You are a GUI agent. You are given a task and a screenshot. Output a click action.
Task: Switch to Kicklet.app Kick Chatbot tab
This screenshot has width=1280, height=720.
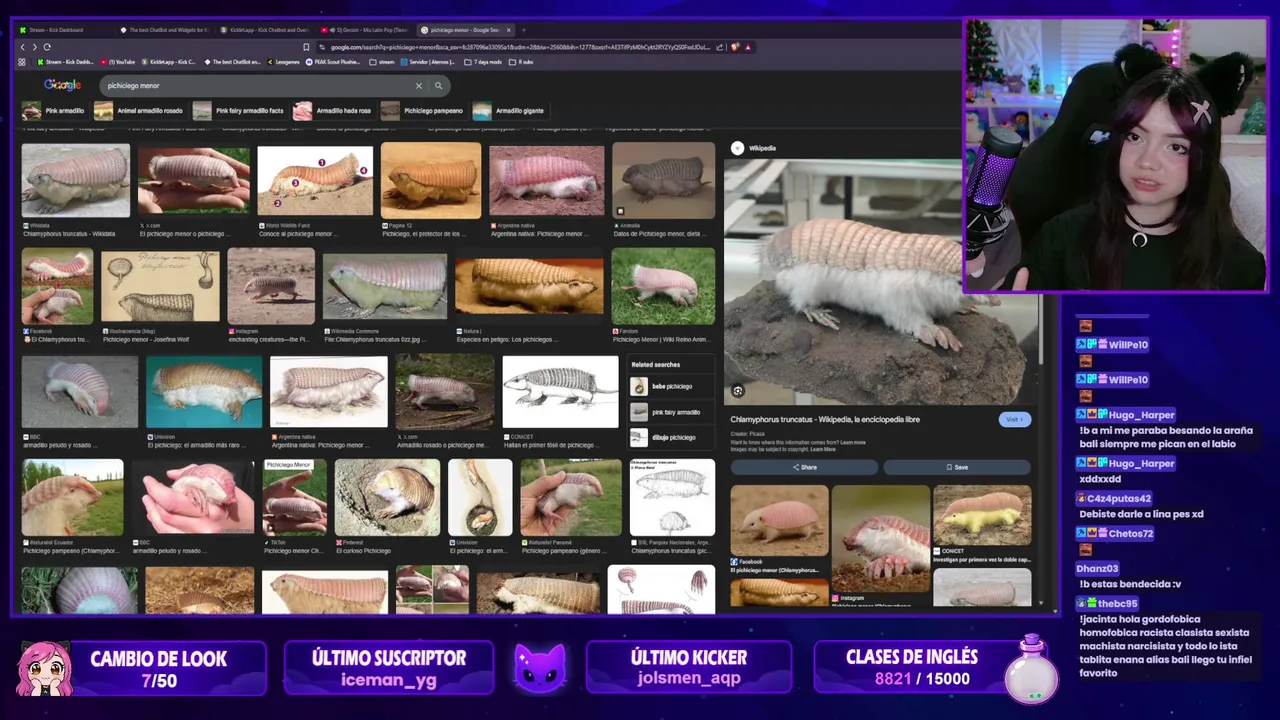(x=265, y=30)
